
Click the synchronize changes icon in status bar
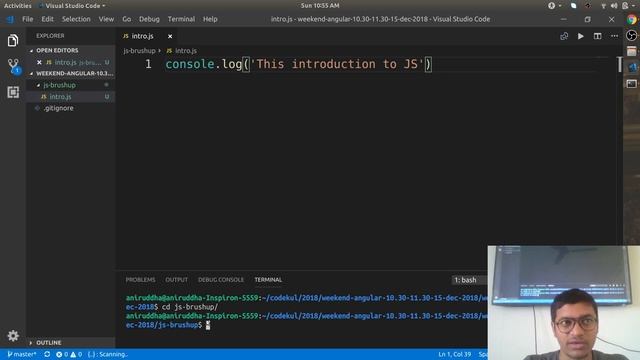pyautogui.click(x=47, y=354)
